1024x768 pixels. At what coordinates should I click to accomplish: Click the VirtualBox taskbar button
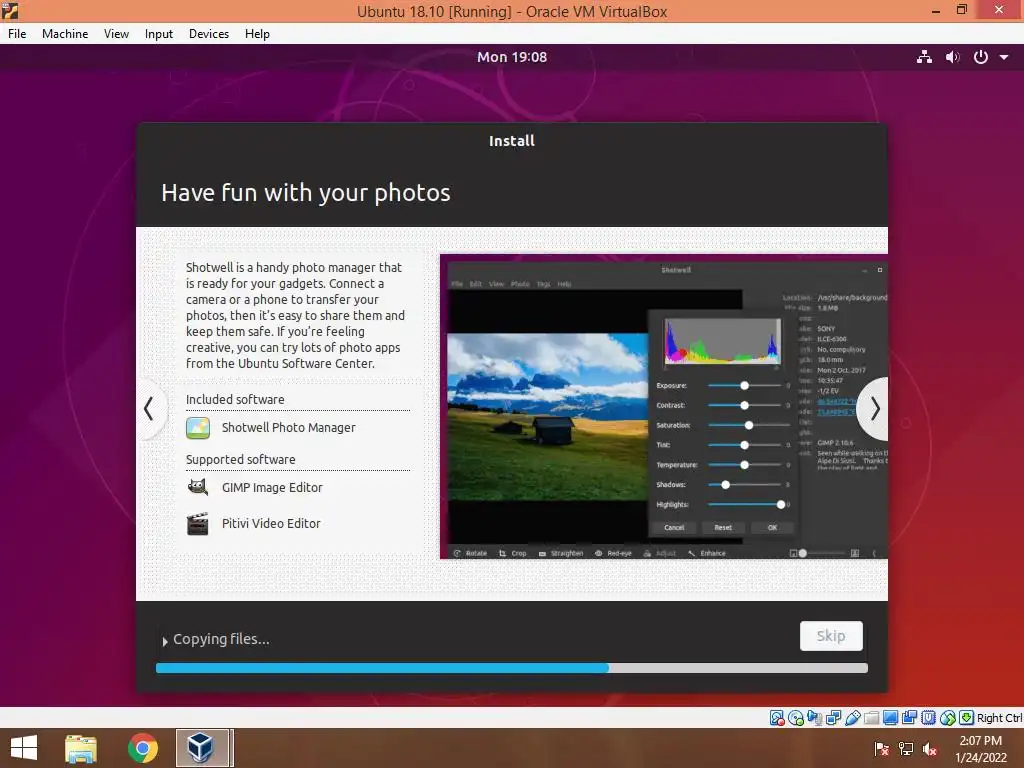point(202,748)
